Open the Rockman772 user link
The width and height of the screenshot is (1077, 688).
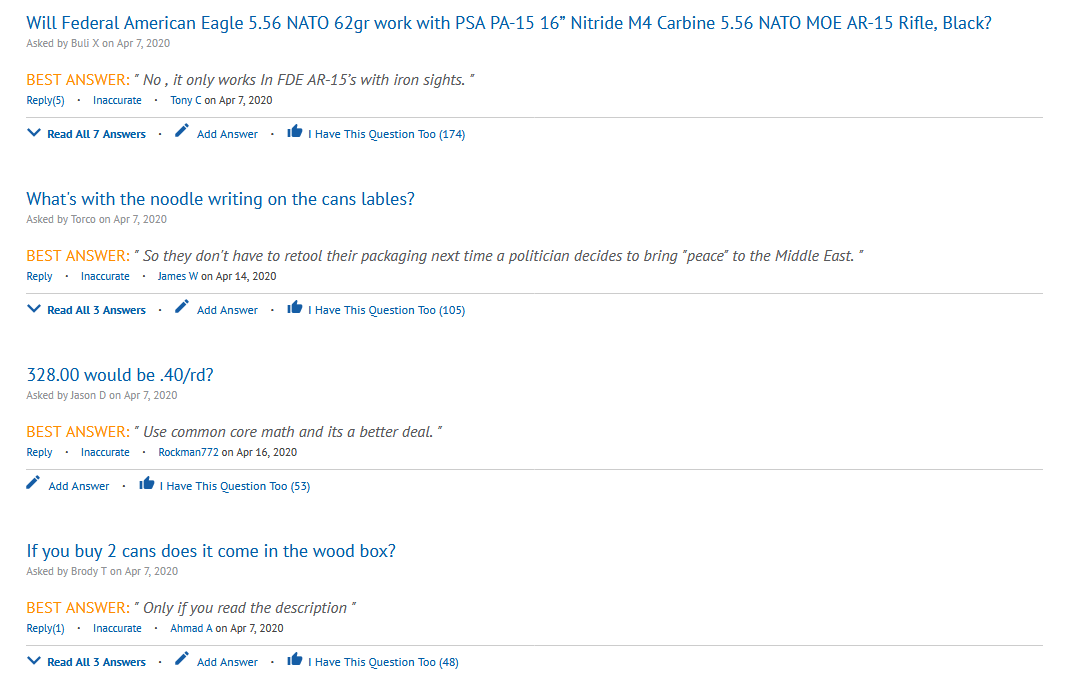point(188,452)
